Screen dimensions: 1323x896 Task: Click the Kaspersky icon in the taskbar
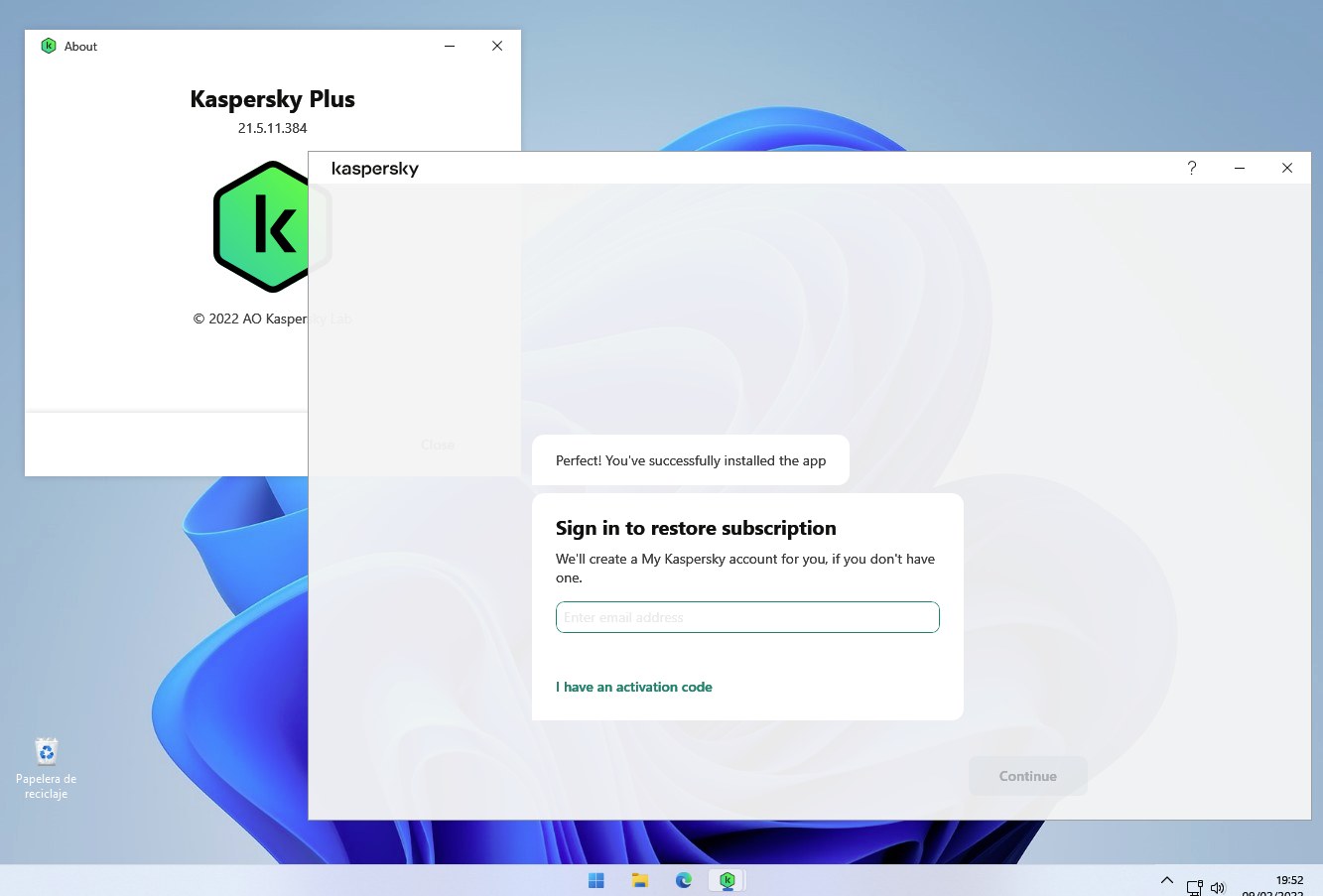(x=728, y=880)
